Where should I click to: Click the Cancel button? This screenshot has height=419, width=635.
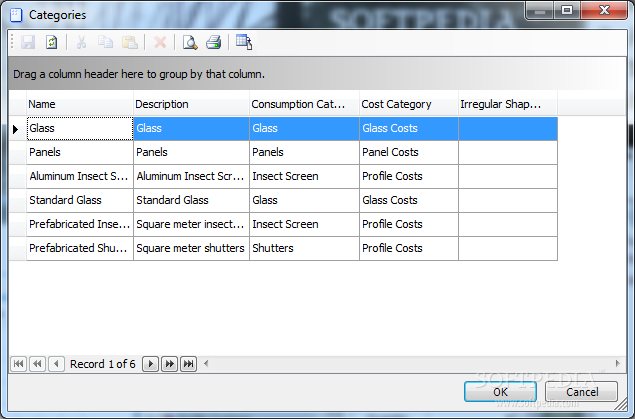click(x=582, y=392)
